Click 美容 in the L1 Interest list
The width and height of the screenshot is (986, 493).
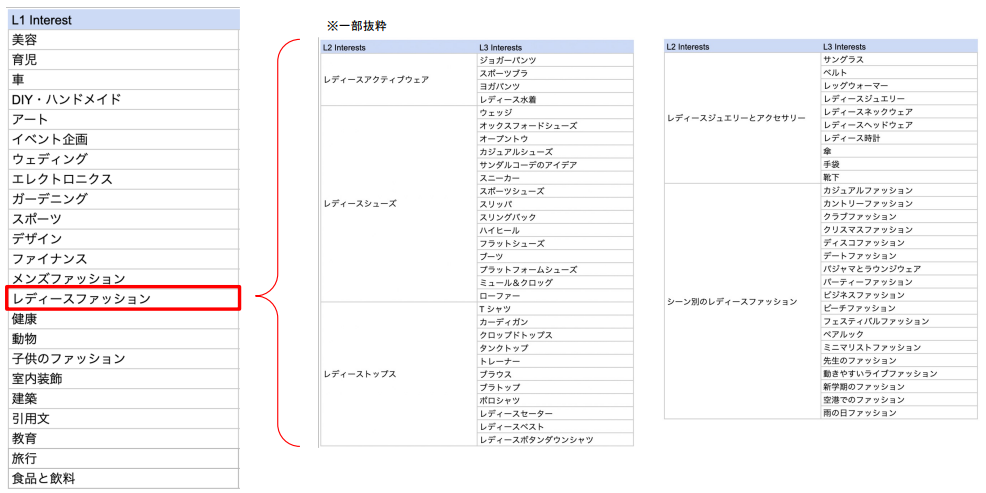(x=123, y=39)
